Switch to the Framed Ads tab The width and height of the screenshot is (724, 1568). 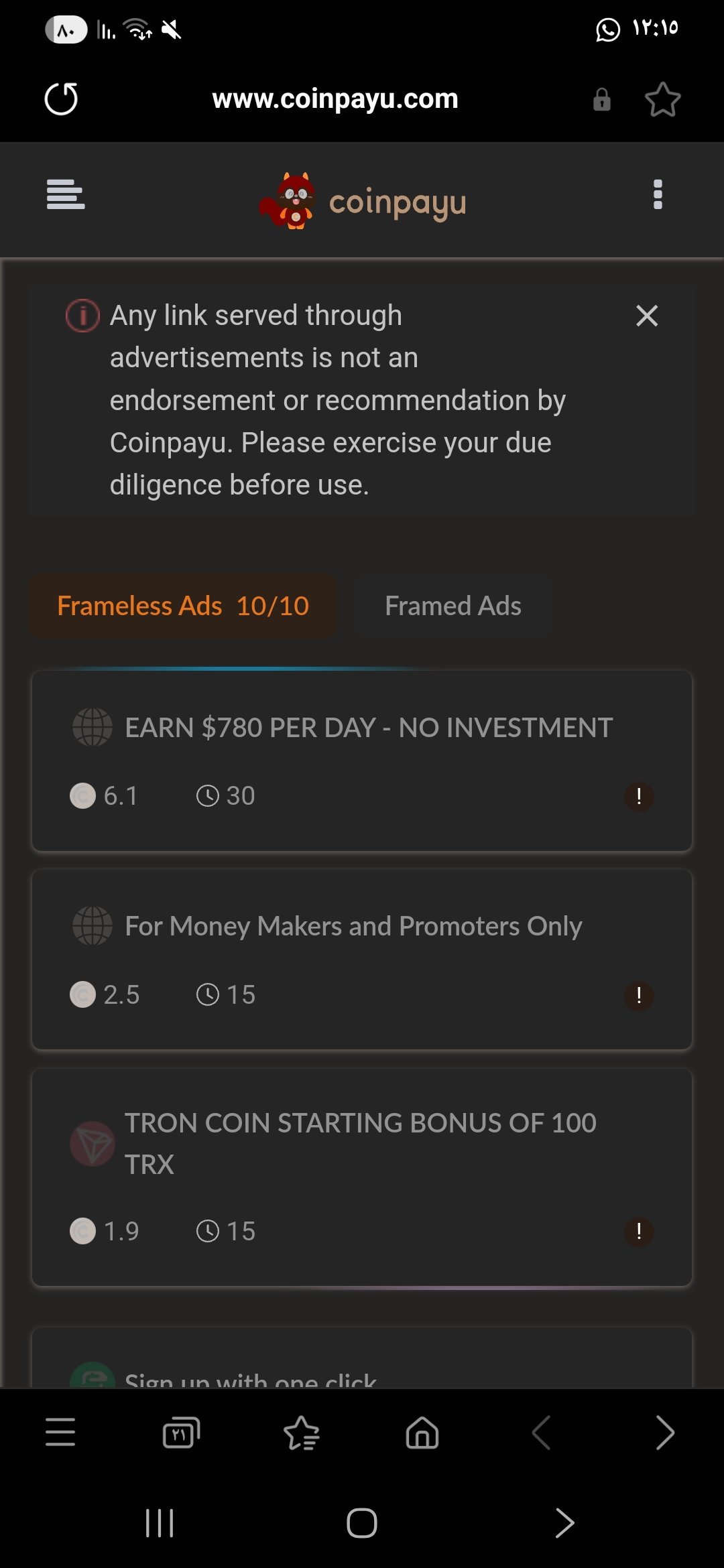pos(453,606)
